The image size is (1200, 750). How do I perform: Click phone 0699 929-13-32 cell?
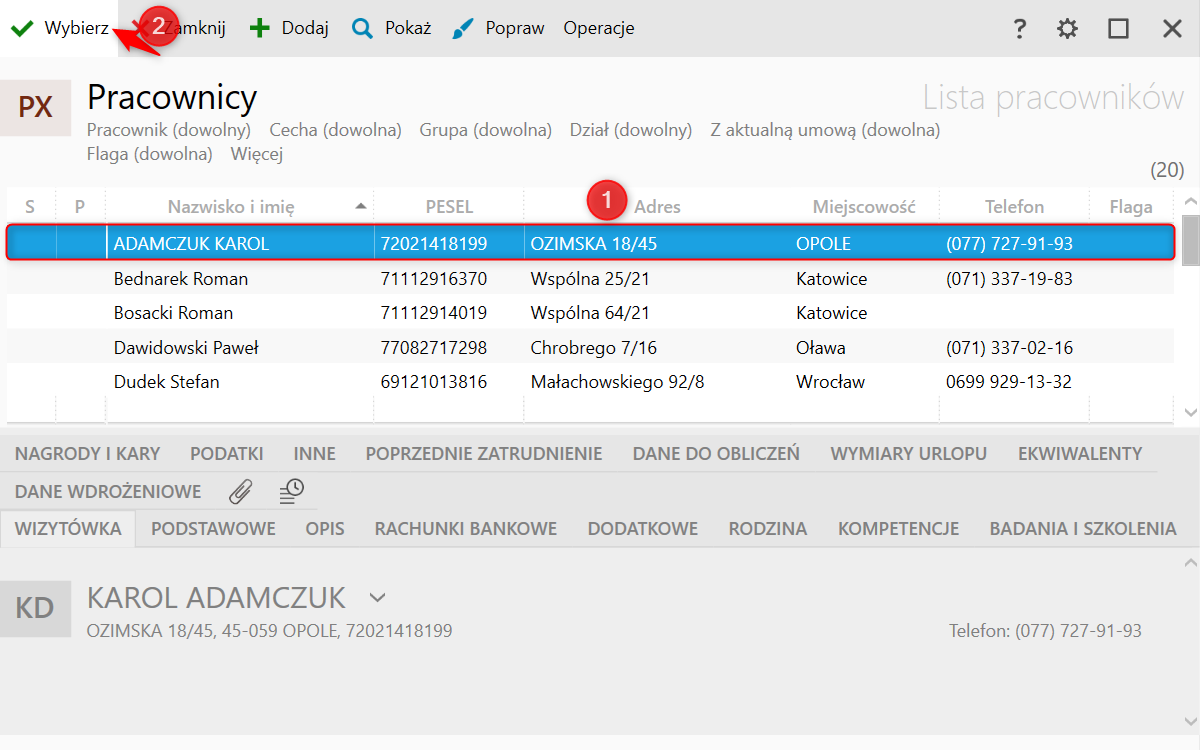coord(1014,382)
